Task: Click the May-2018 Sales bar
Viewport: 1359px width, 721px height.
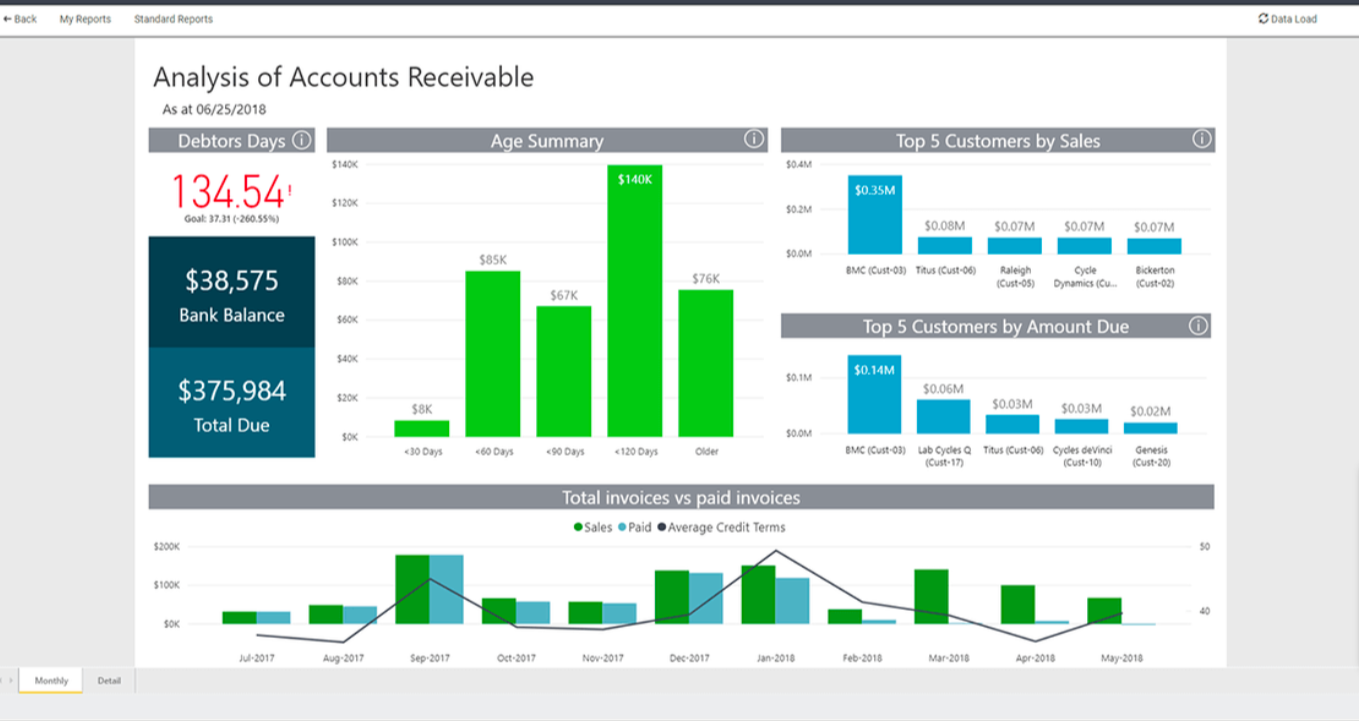Action: point(1104,611)
